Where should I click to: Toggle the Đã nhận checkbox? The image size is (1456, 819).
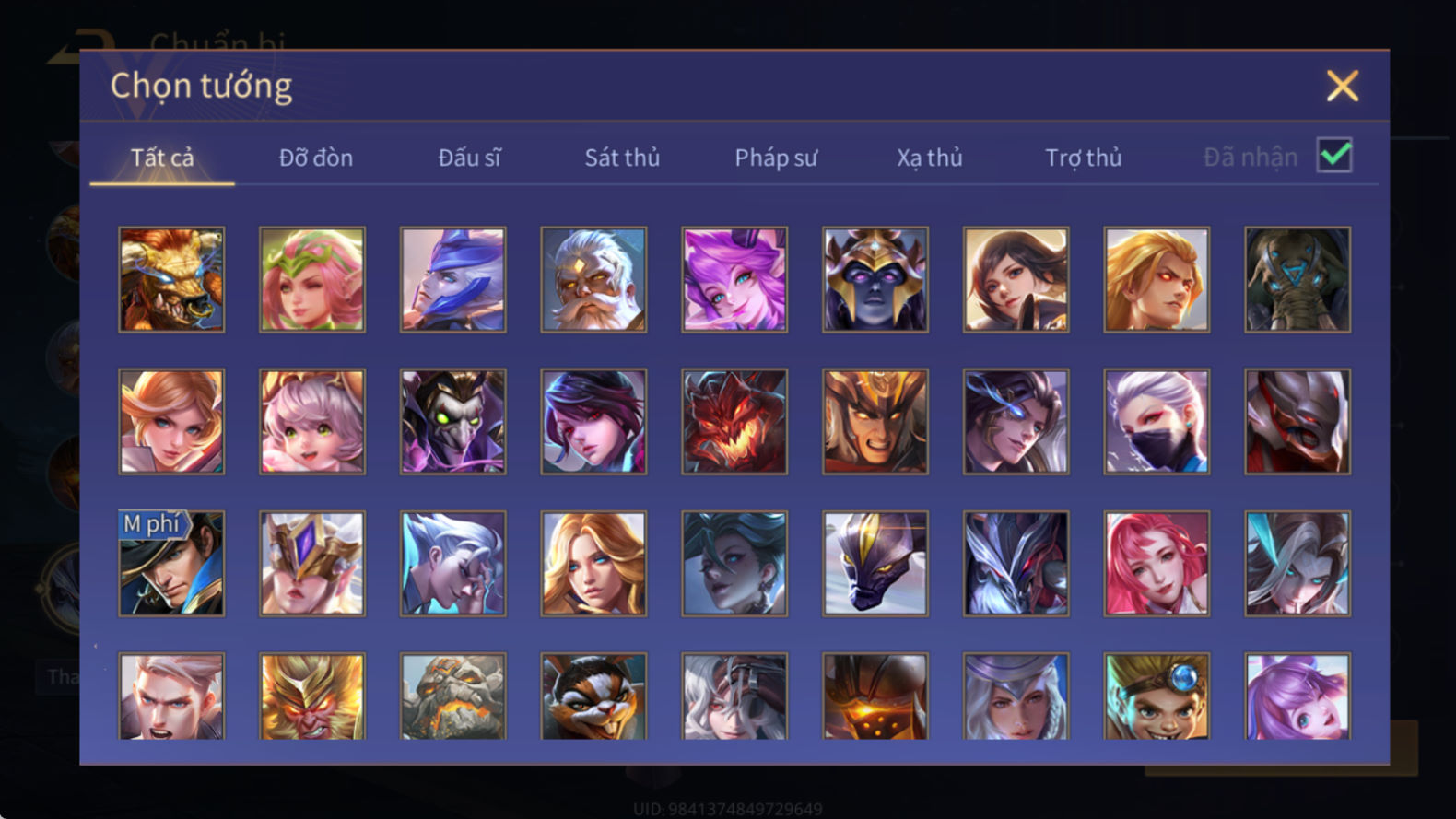pyautogui.click(x=1334, y=155)
